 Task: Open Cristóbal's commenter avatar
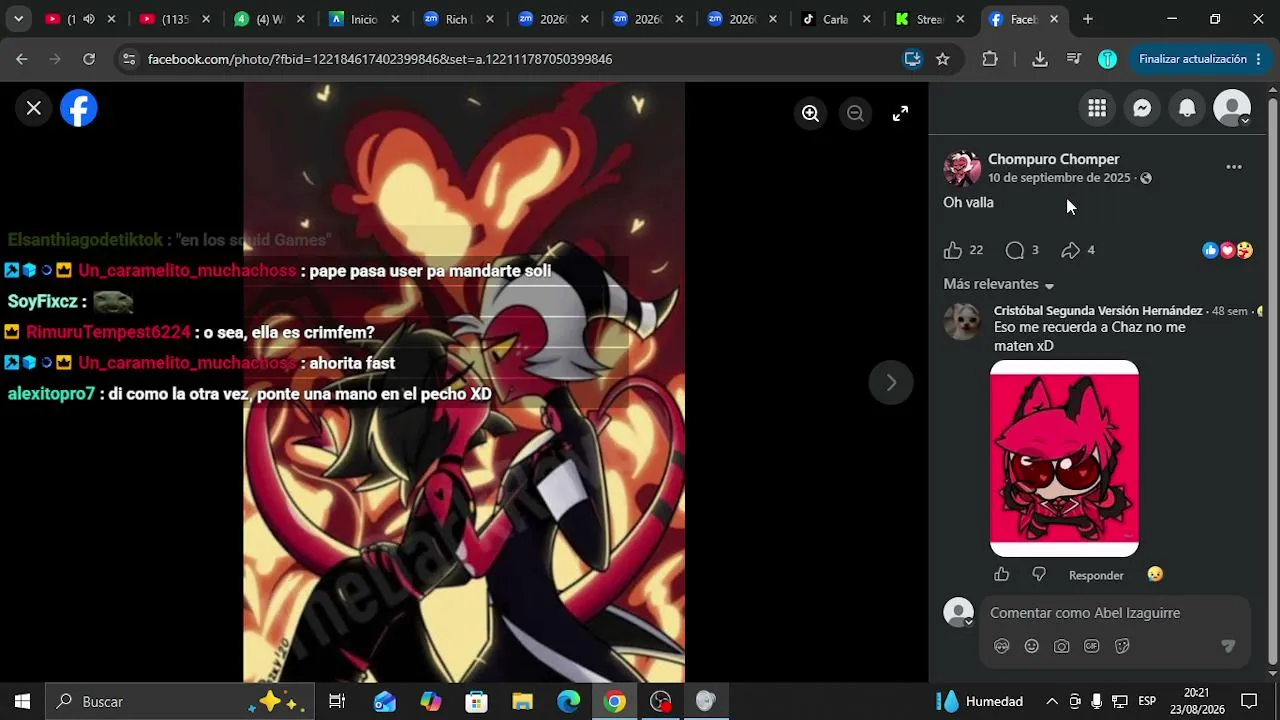(x=962, y=321)
